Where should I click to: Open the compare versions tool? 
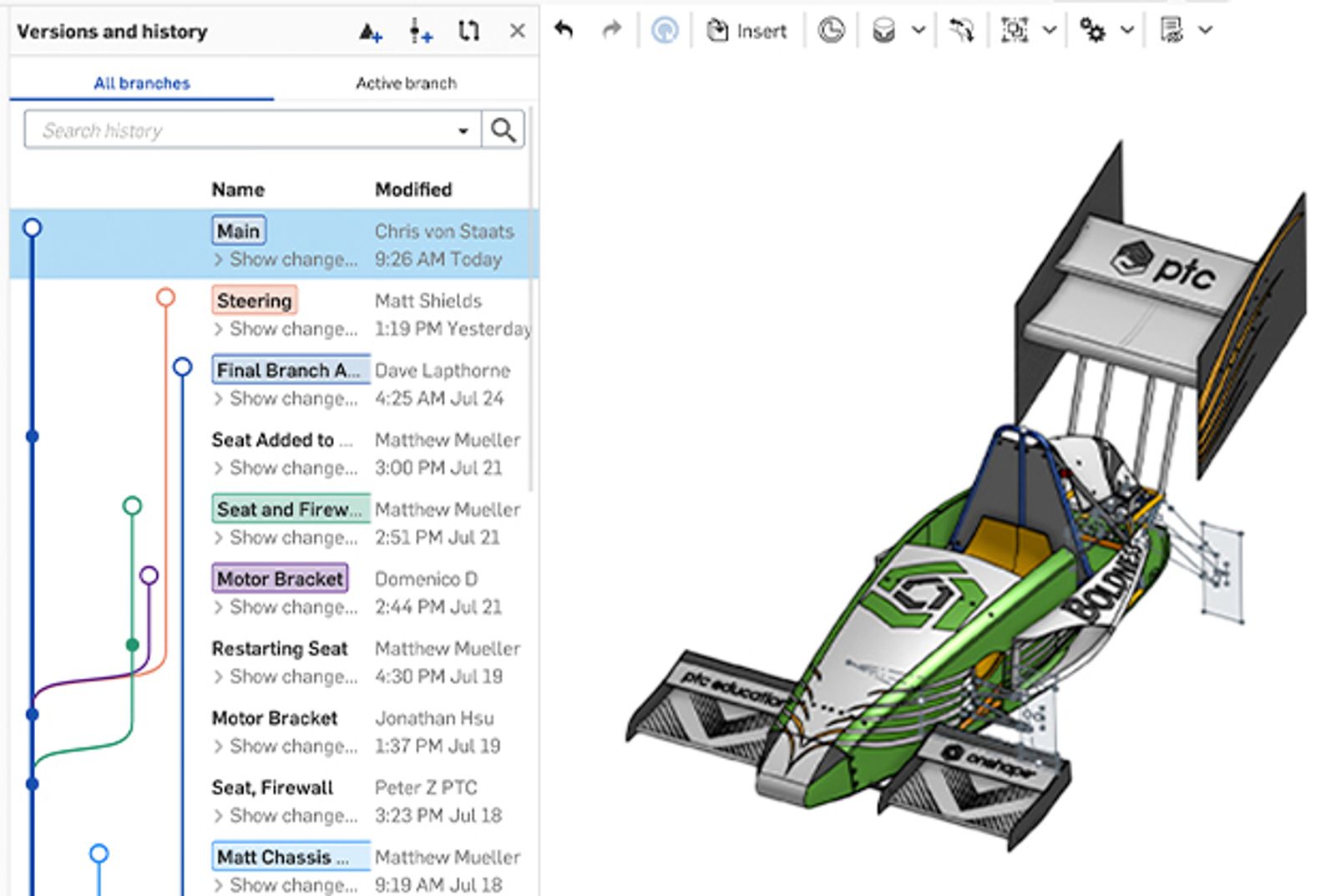pyautogui.click(x=469, y=30)
